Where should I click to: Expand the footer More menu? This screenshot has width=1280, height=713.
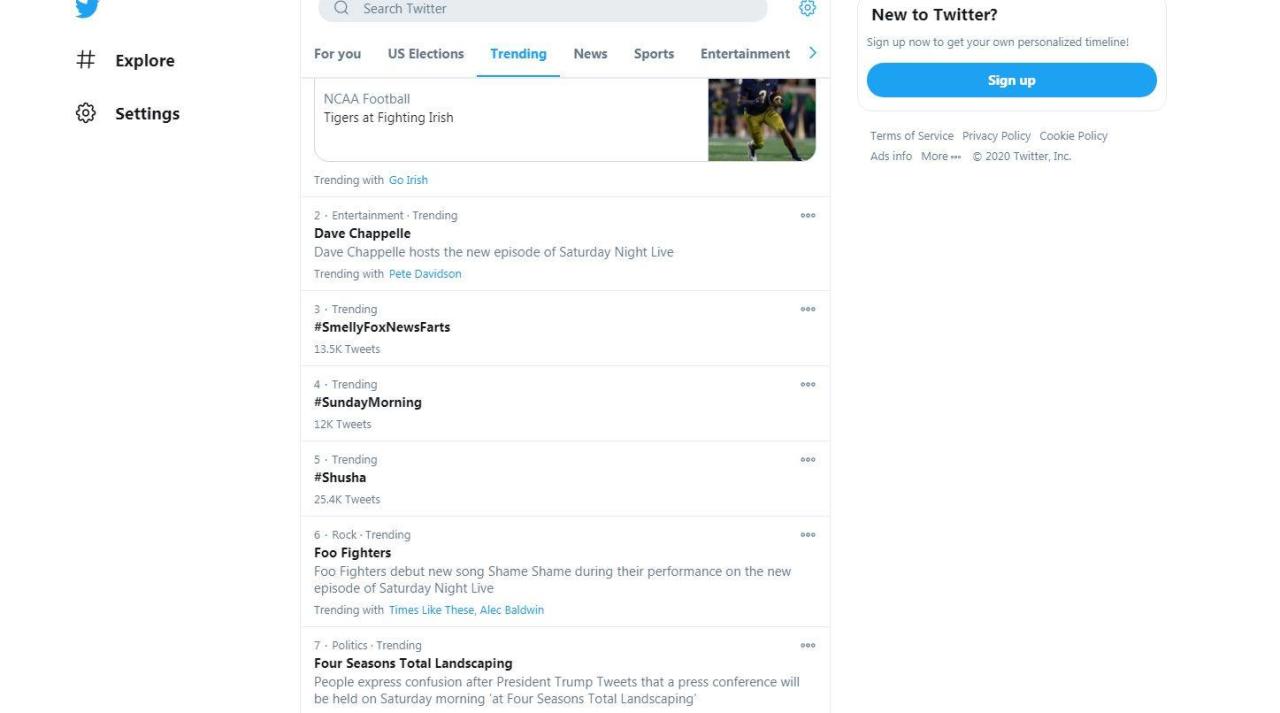tap(940, 156)
